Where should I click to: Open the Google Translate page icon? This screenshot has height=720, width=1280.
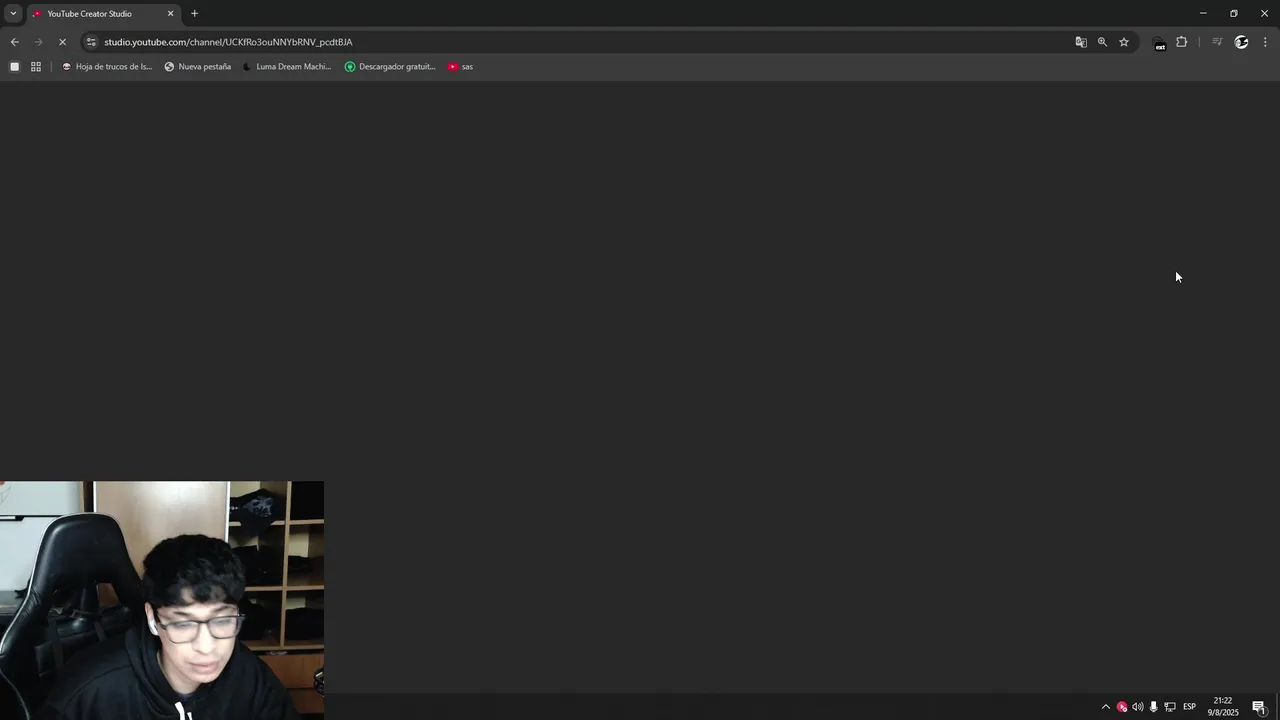(x=1081, y=42)
